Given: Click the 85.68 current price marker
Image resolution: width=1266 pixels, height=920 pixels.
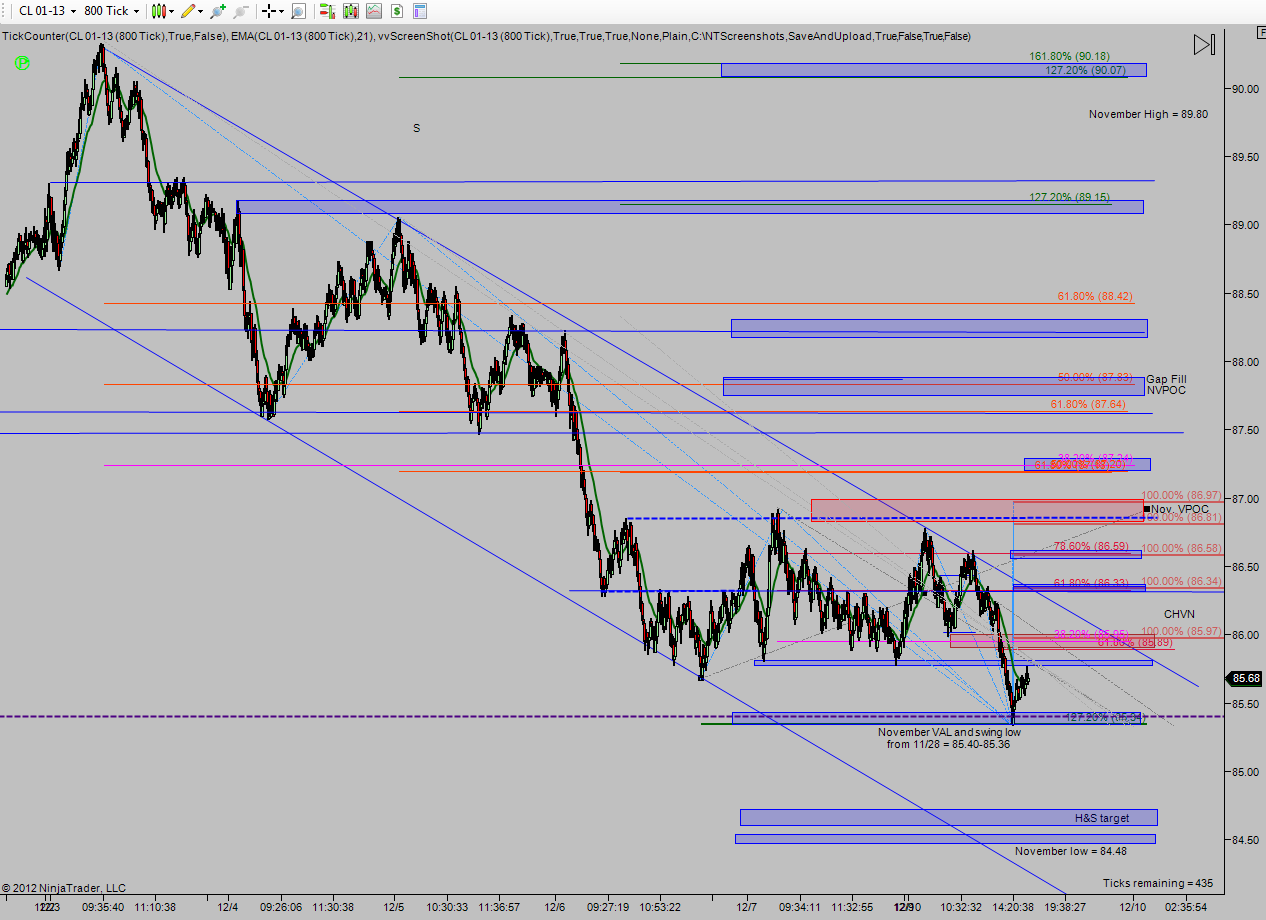Looking at the screenshot, I should (x=1246, y=678).
